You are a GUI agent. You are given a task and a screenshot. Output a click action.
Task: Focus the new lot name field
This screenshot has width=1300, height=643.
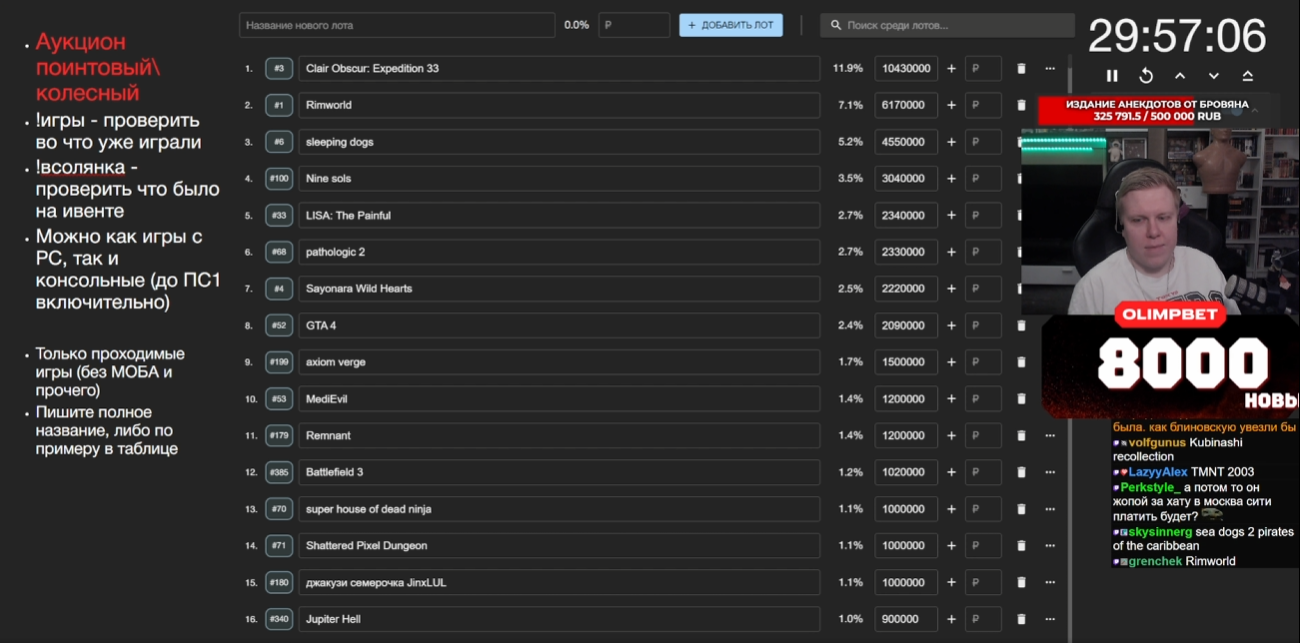[x=397, y=25]
